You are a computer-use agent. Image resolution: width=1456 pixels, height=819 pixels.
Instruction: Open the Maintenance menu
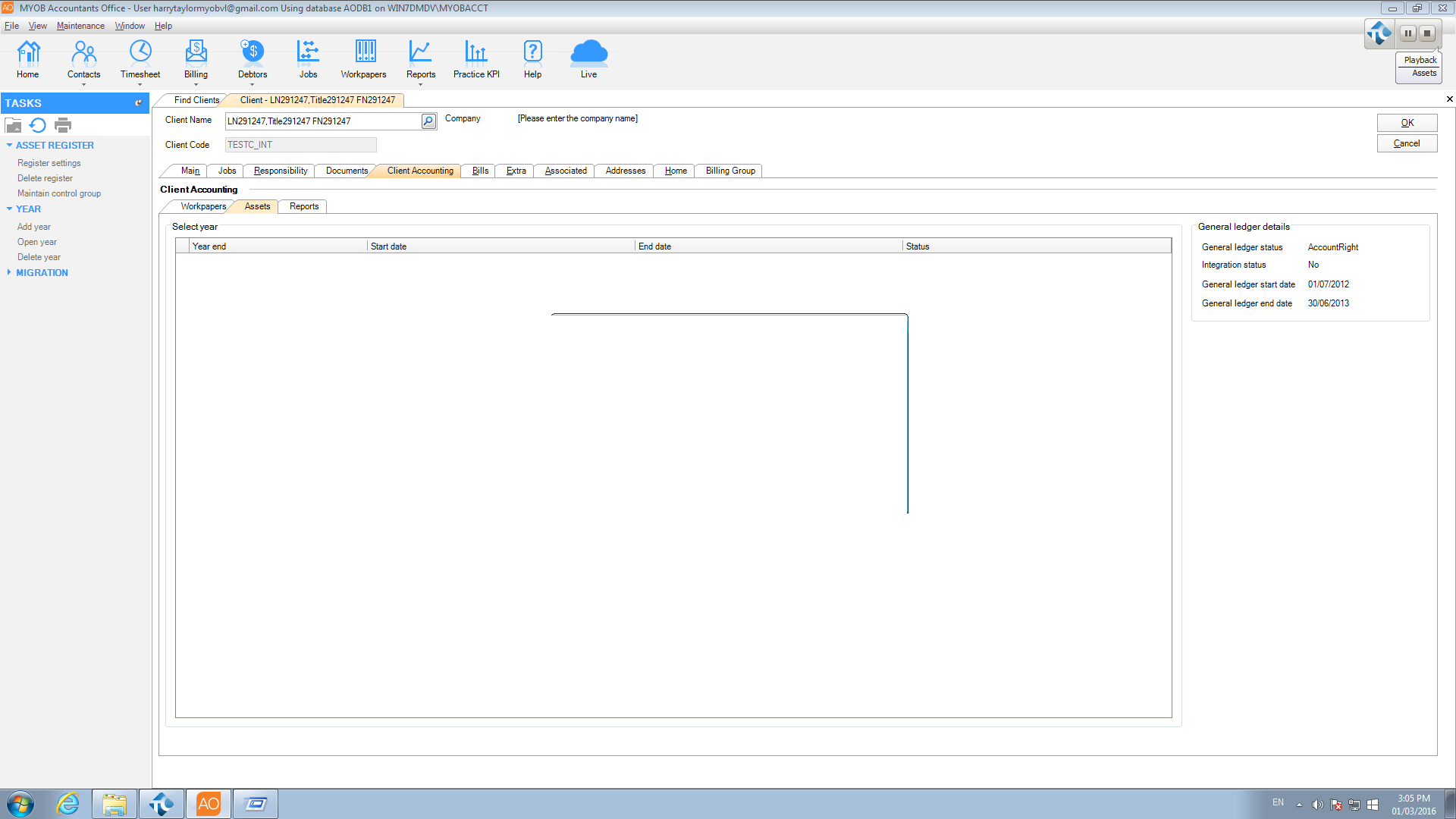[x=80, y=26]
